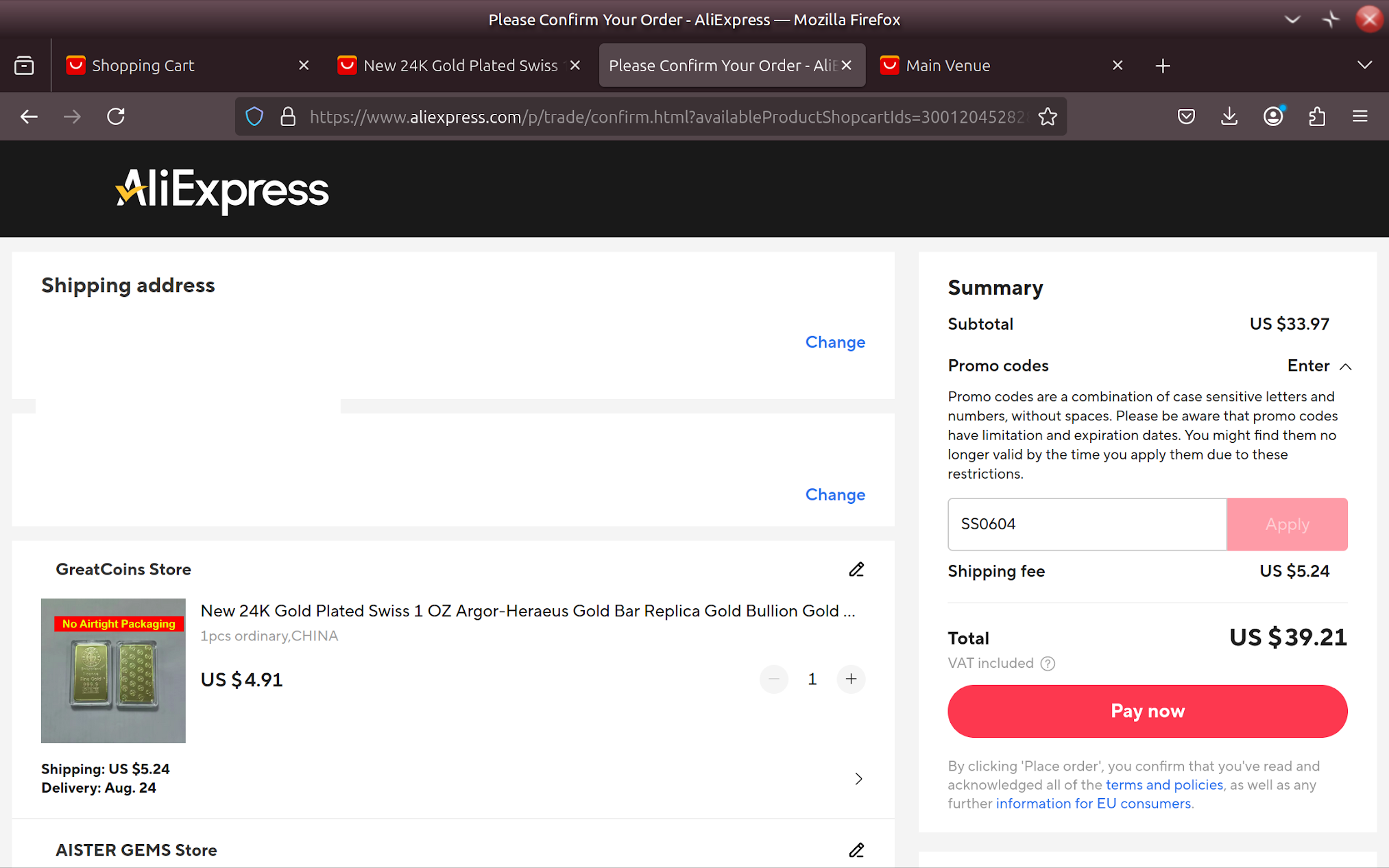Open a new tab with plus

click(1163, 66)
